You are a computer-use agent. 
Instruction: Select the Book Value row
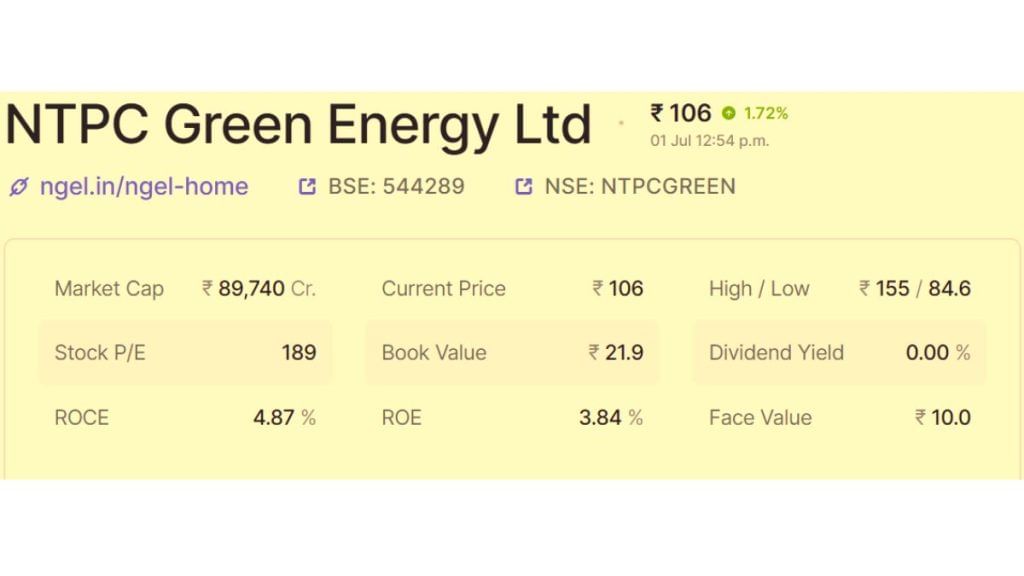coord(513,353)
